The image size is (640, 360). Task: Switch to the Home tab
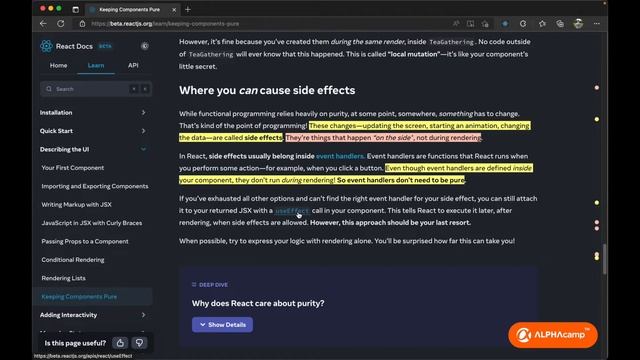[58, 65]
